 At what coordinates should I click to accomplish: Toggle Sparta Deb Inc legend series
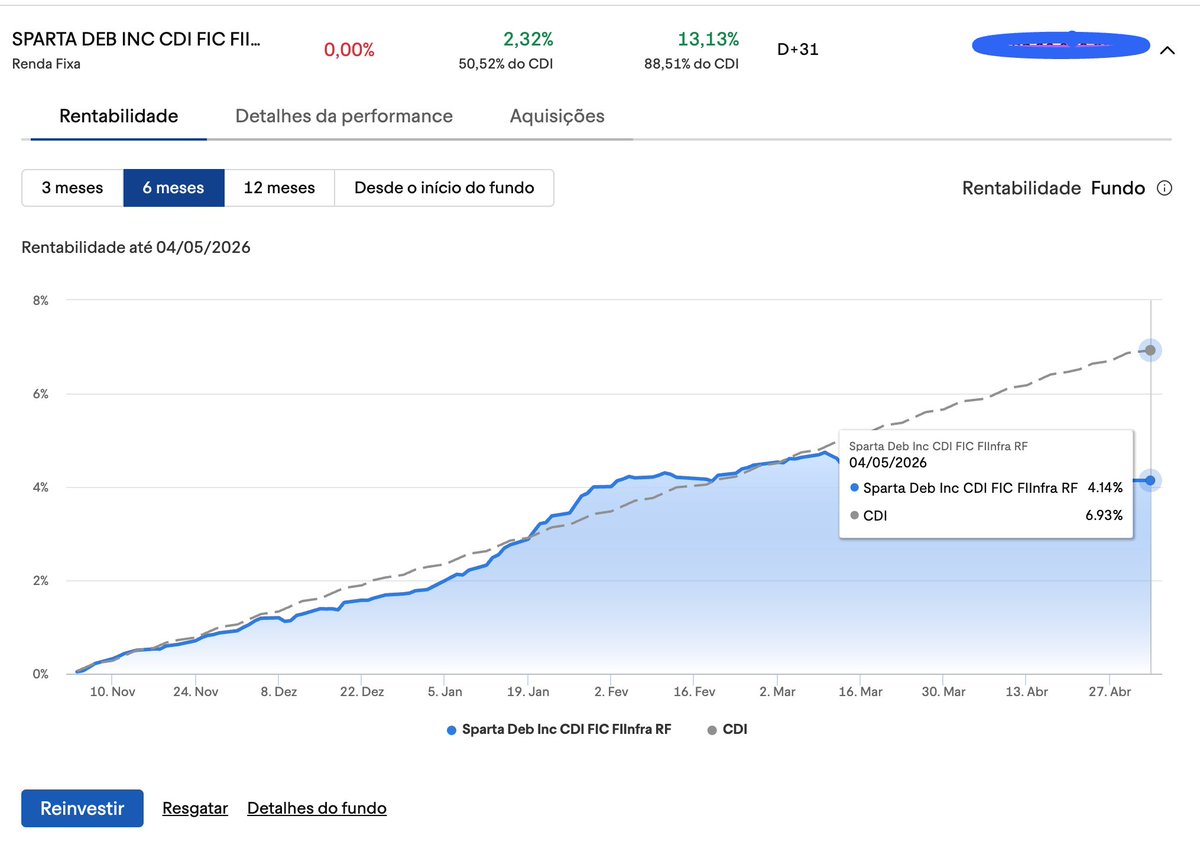(559, 730)
